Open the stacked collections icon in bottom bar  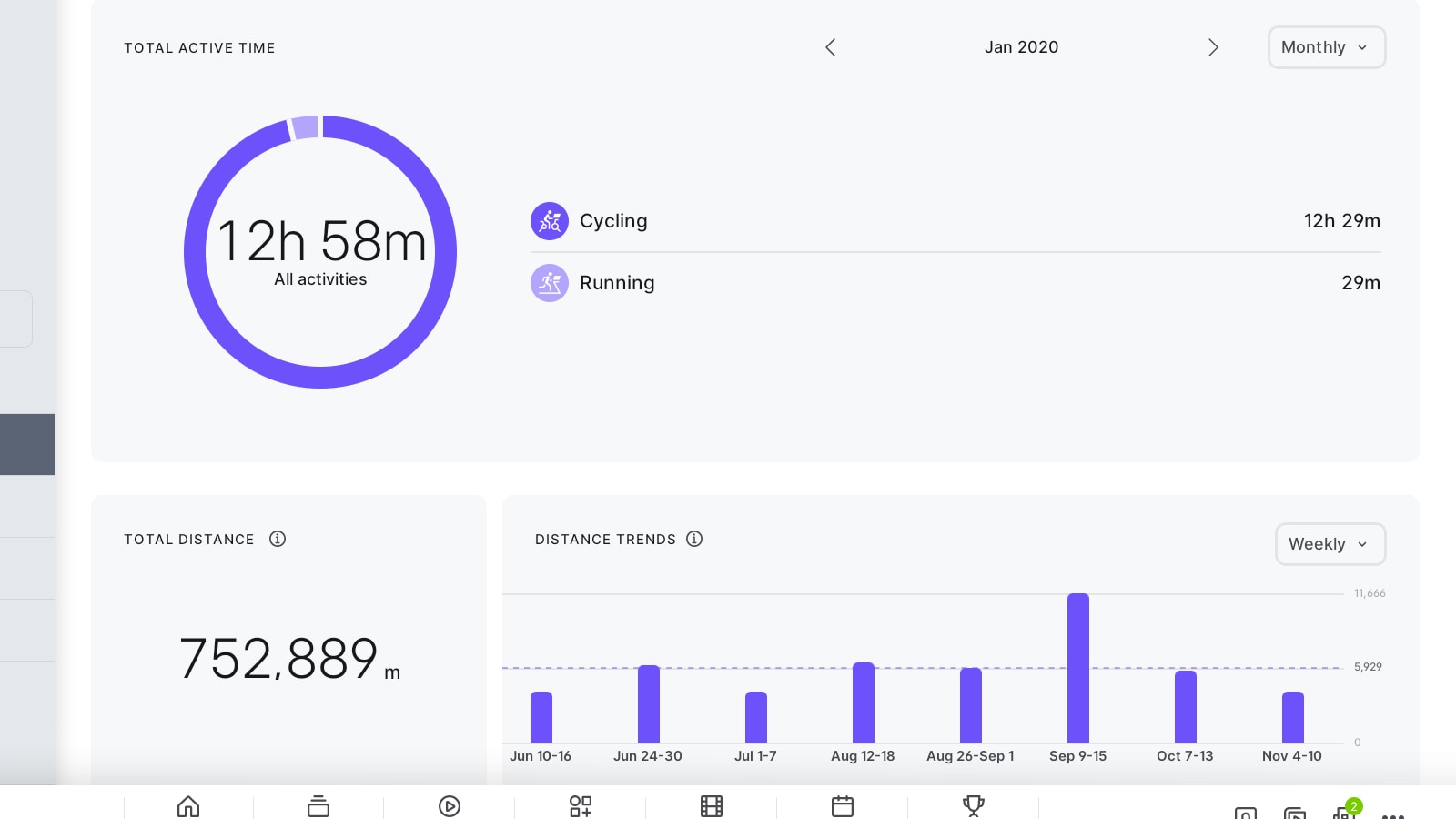click(318, 806)
